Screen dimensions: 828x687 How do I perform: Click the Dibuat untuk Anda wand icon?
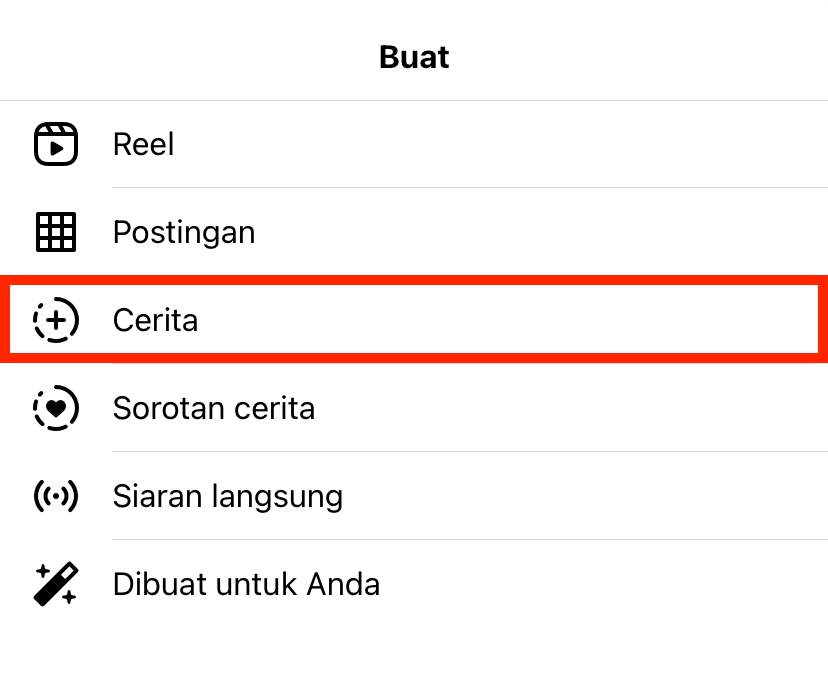pos(56,584)
